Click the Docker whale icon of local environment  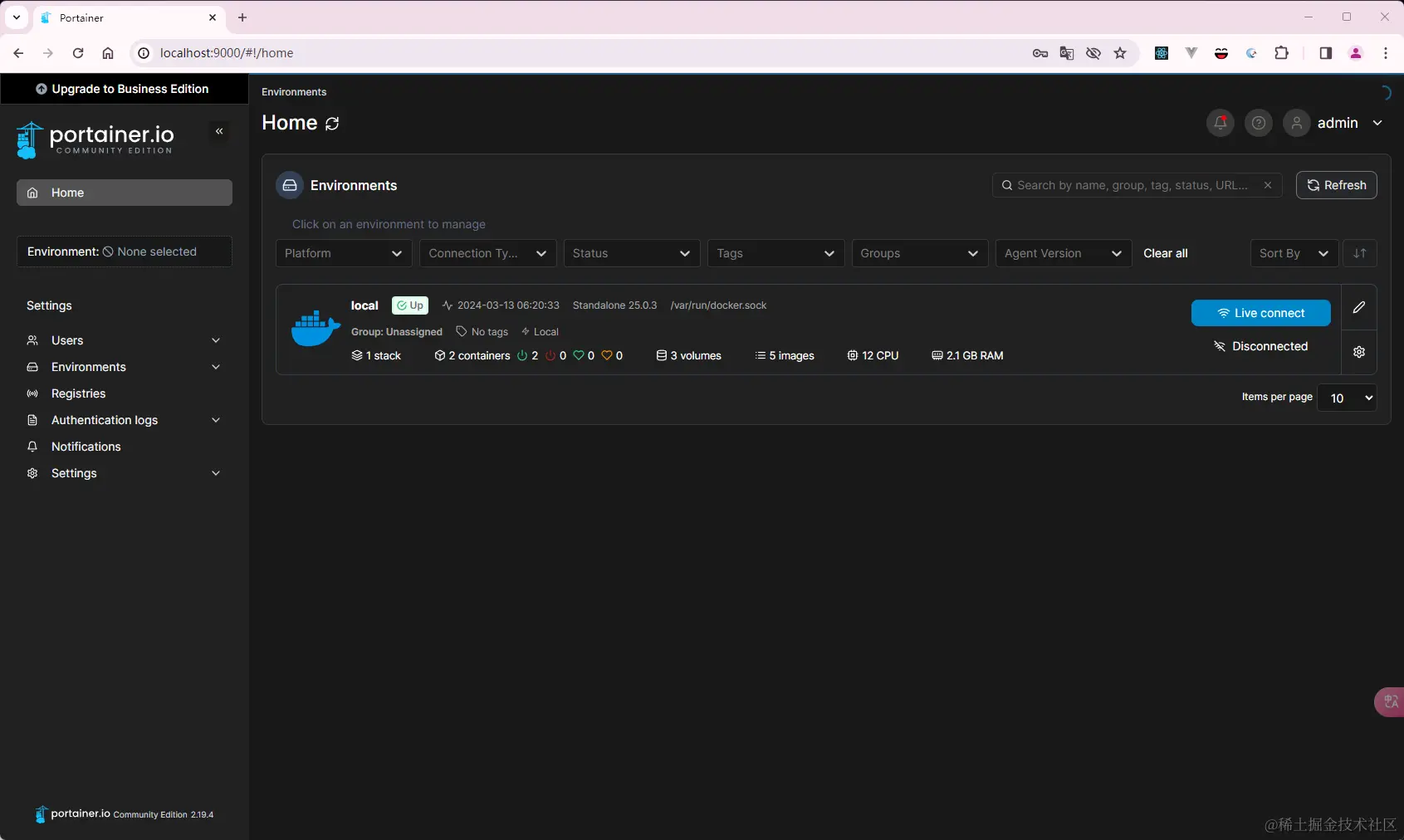316,329
